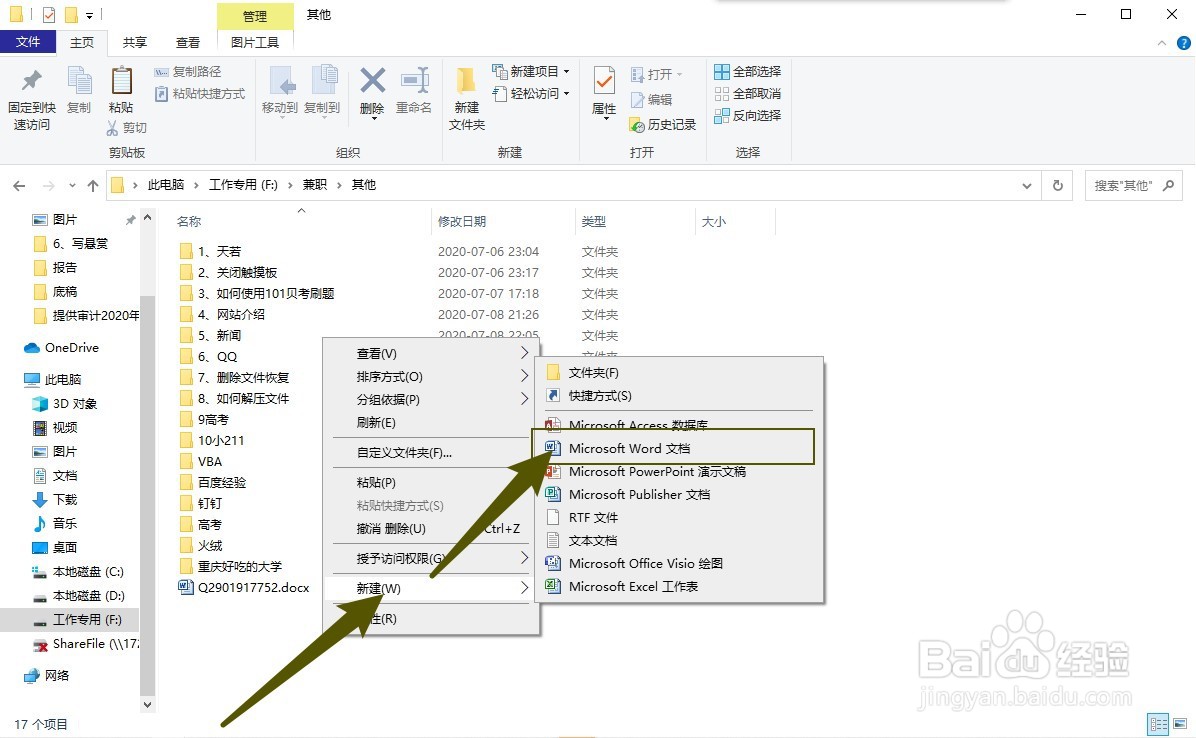Sort by the Type (类型) column header
This screenshot has height=738, width=1196.
[593, 221]
